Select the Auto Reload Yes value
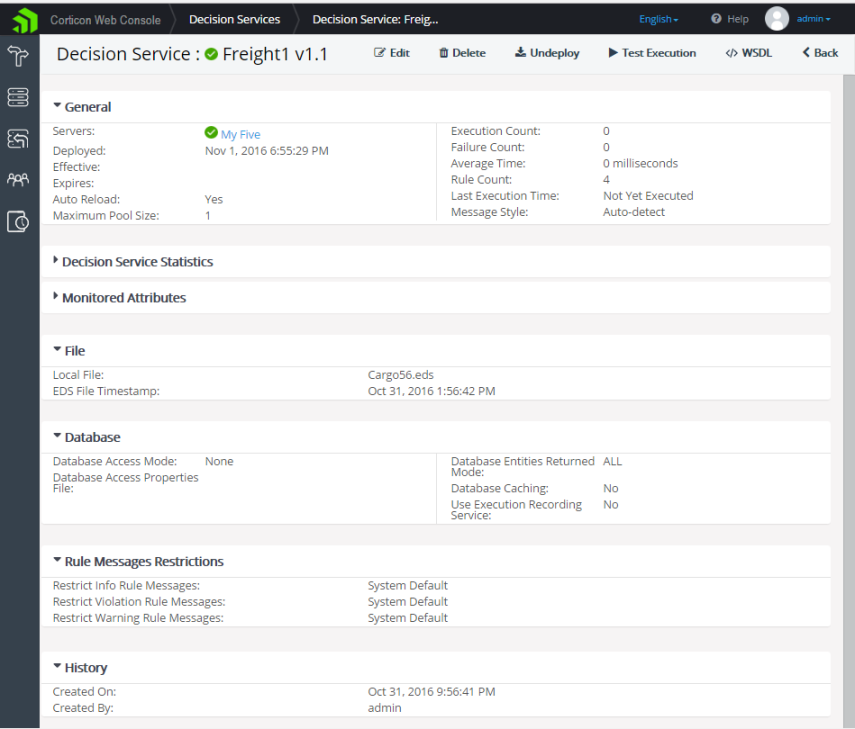Screen dimensions: 855x729 214,200
